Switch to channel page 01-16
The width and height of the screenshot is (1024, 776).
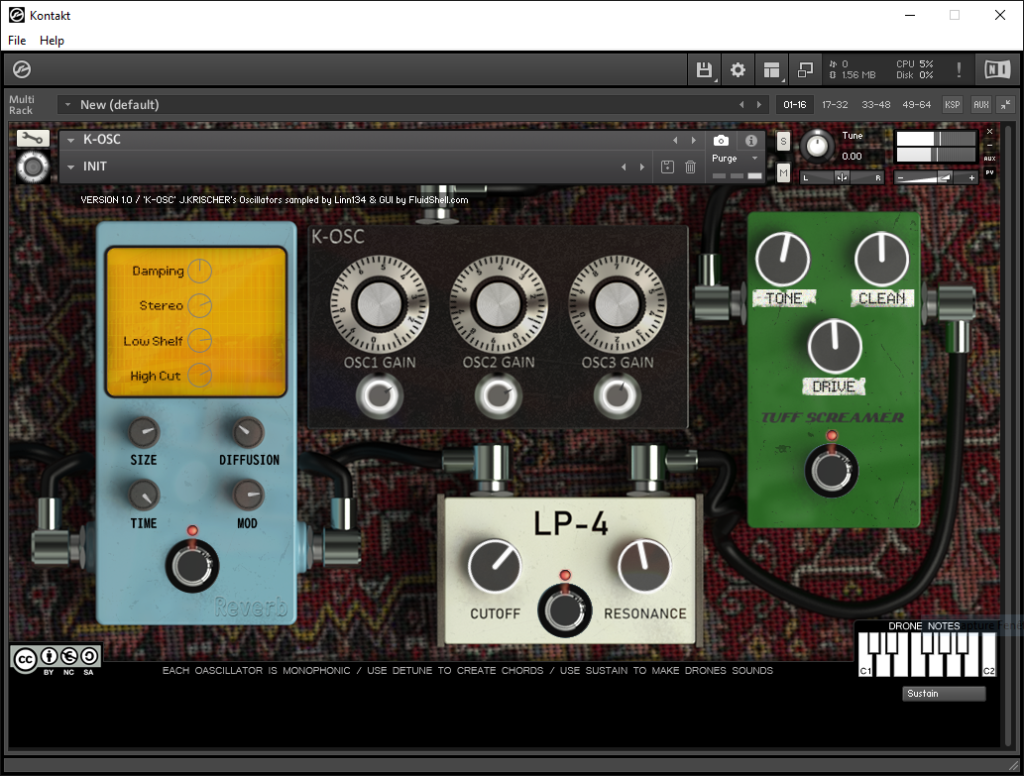point(795,105)
